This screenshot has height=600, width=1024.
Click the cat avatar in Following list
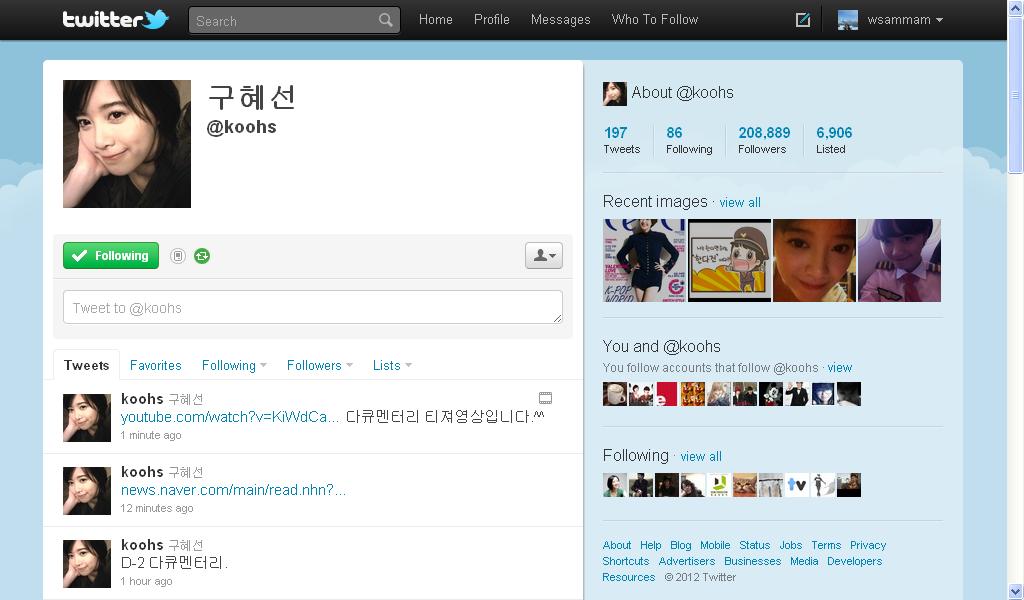[x=744, y=485]
